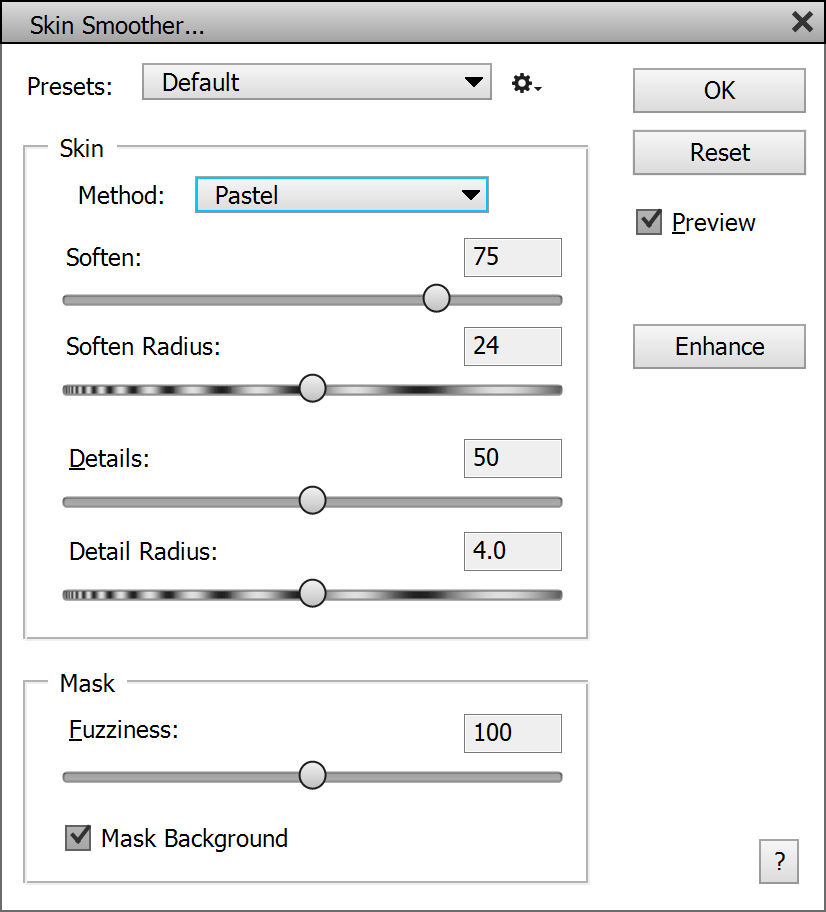Screen dimensions: 826x912
Task: Open the presets gear settings menu
Action: pyautogui.click(x=526, y=84)
